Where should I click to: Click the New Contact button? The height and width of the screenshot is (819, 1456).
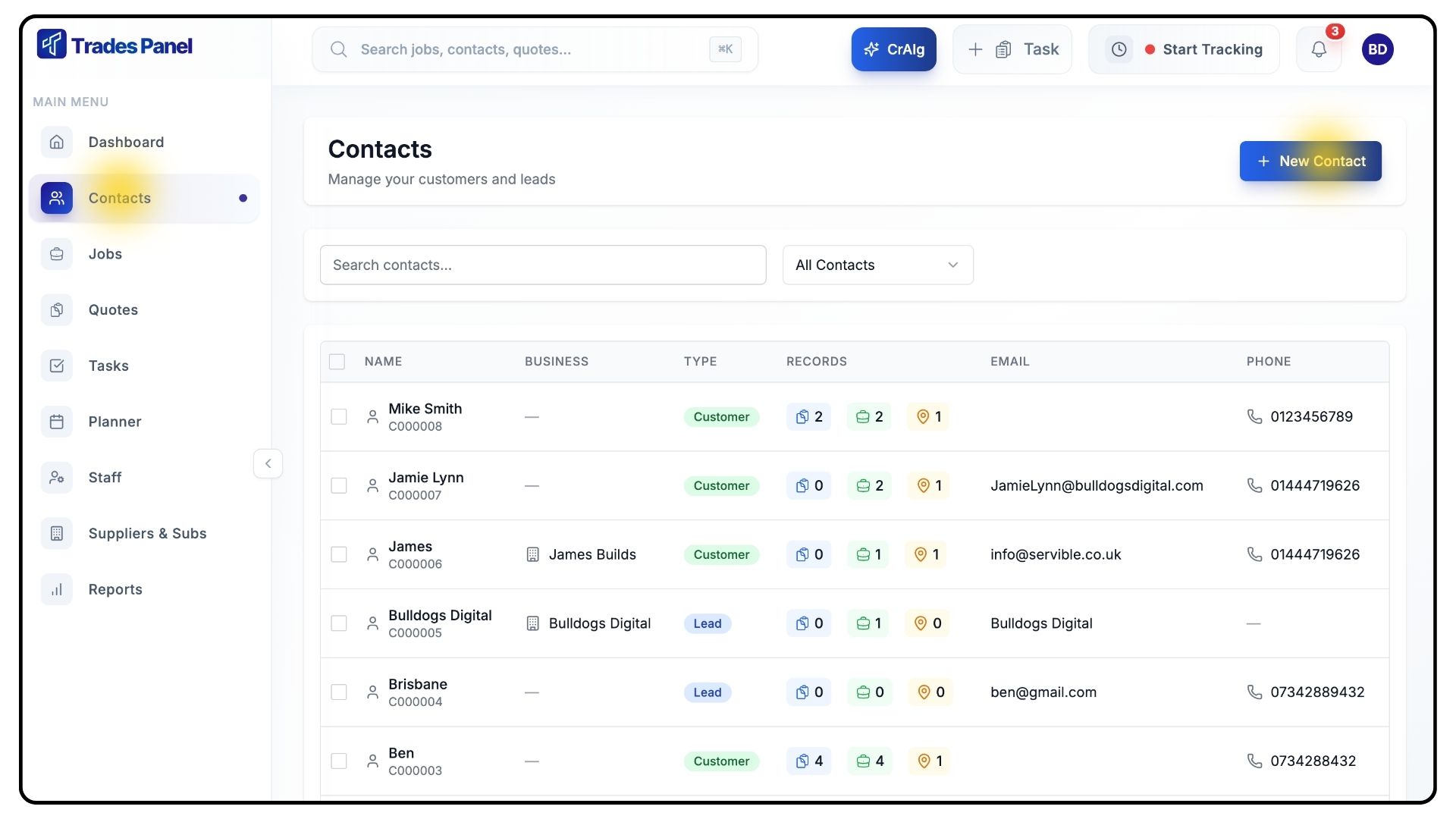click(x=1310, y=161)
